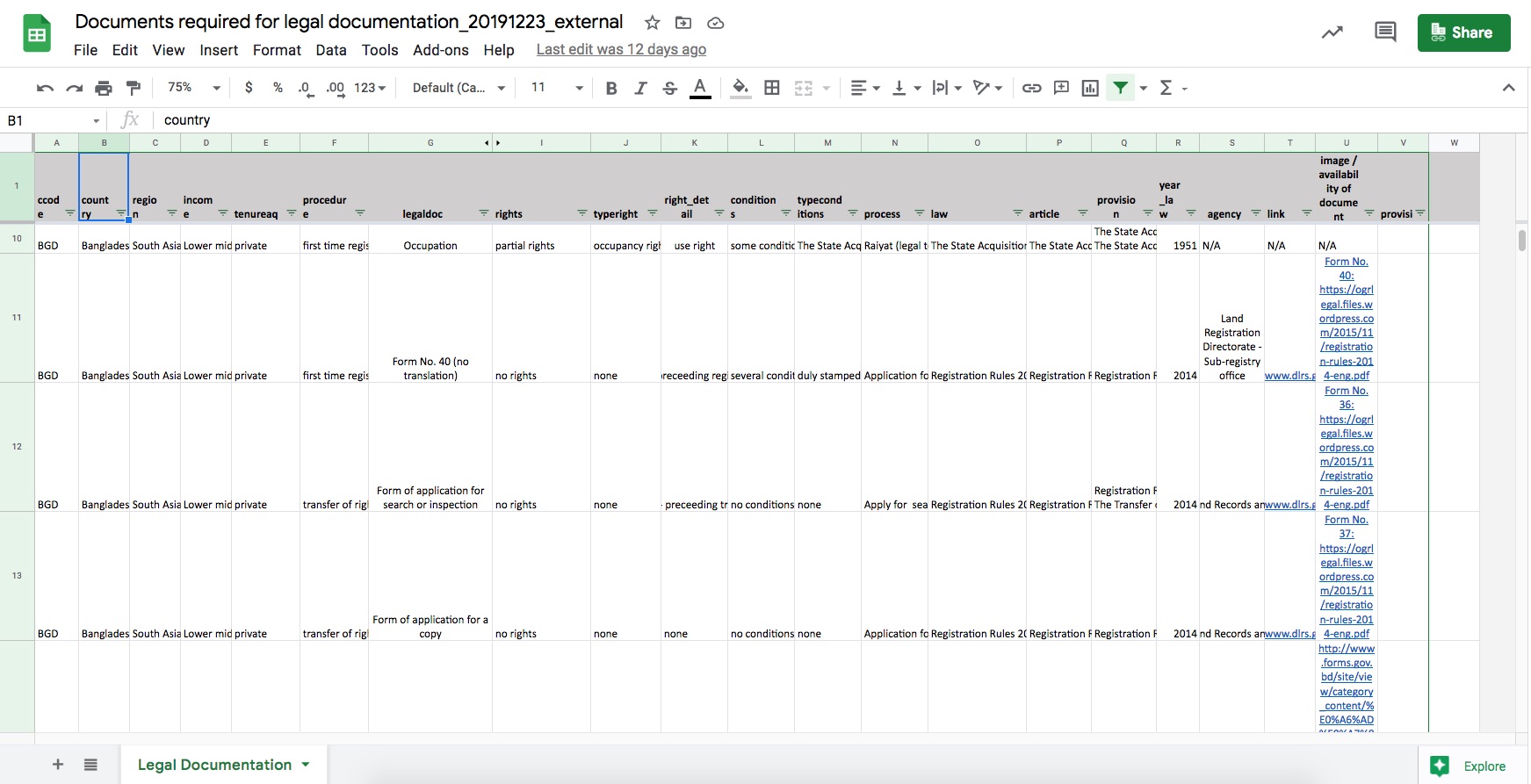Toggle strikethrough formatting
This screenshot has width=1531, height=784.
pos(670,88)
